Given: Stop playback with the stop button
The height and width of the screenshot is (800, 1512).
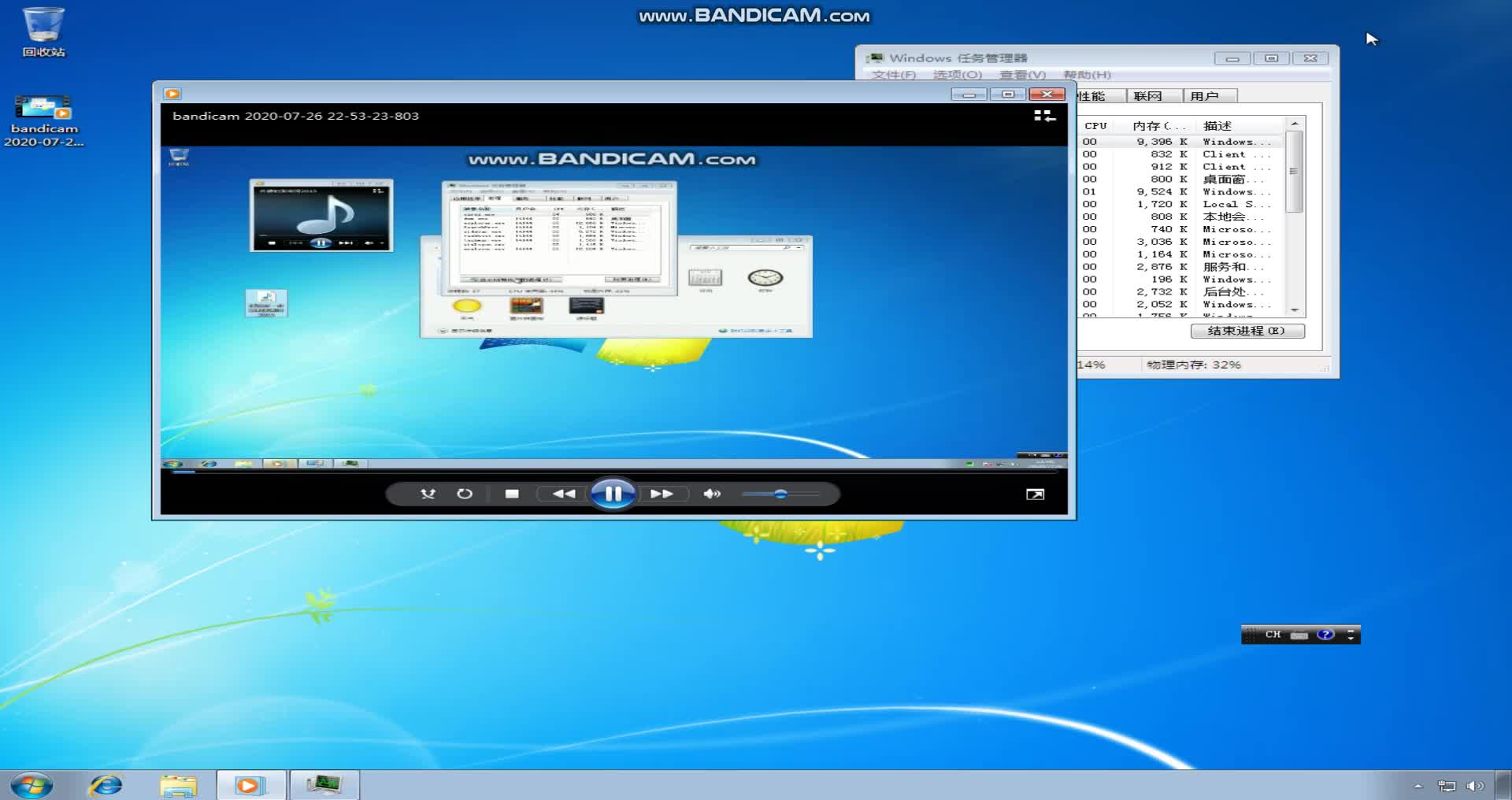Looking at the screenshot, I should coord(512,494).
